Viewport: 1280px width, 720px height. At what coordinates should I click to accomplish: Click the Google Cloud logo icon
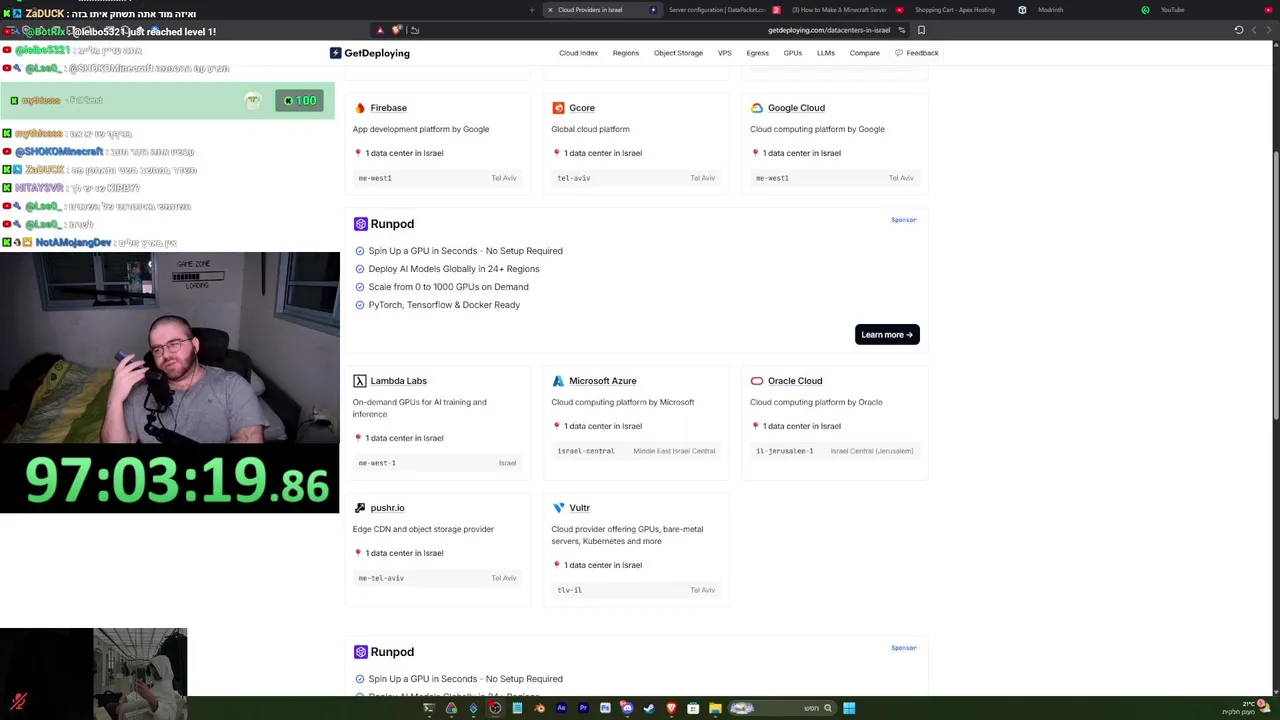click(757, 108)
